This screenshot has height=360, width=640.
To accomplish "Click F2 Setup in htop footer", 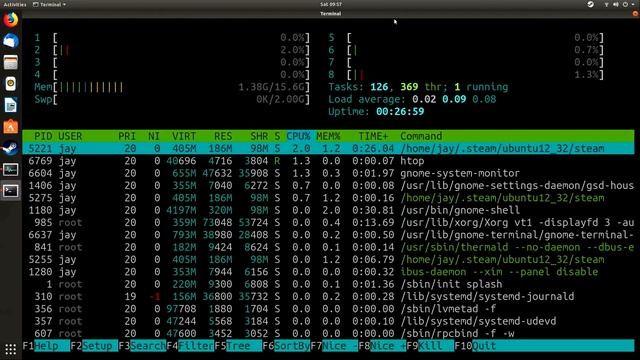I will 94,346.
